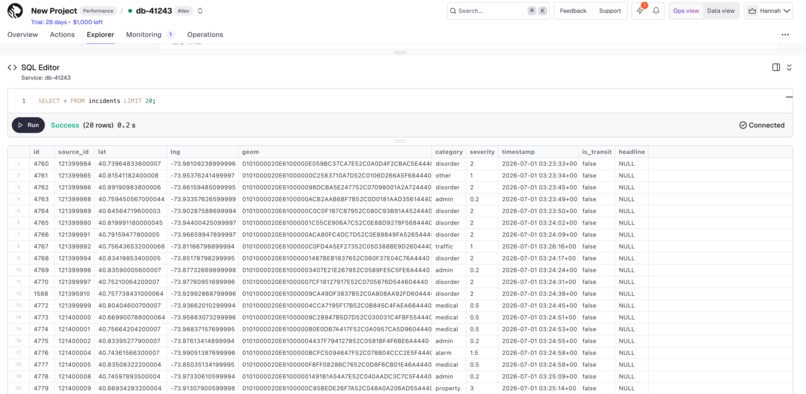This screenshot has width=806, height=394.
Task: Open the project/service switcher chevrons
Action: [200, 11]
